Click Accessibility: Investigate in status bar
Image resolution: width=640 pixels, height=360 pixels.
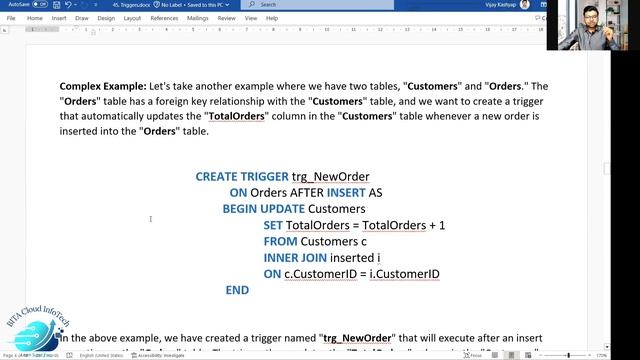coord(158,356)
